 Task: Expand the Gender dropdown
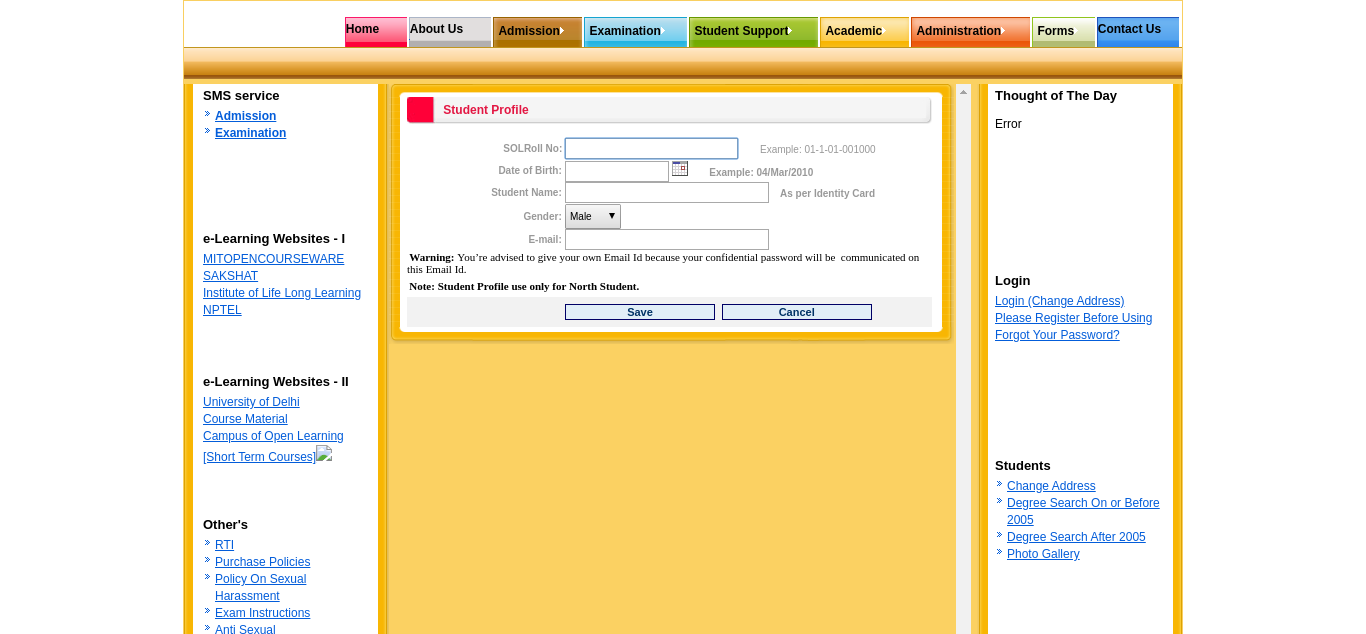pos(592,217)
